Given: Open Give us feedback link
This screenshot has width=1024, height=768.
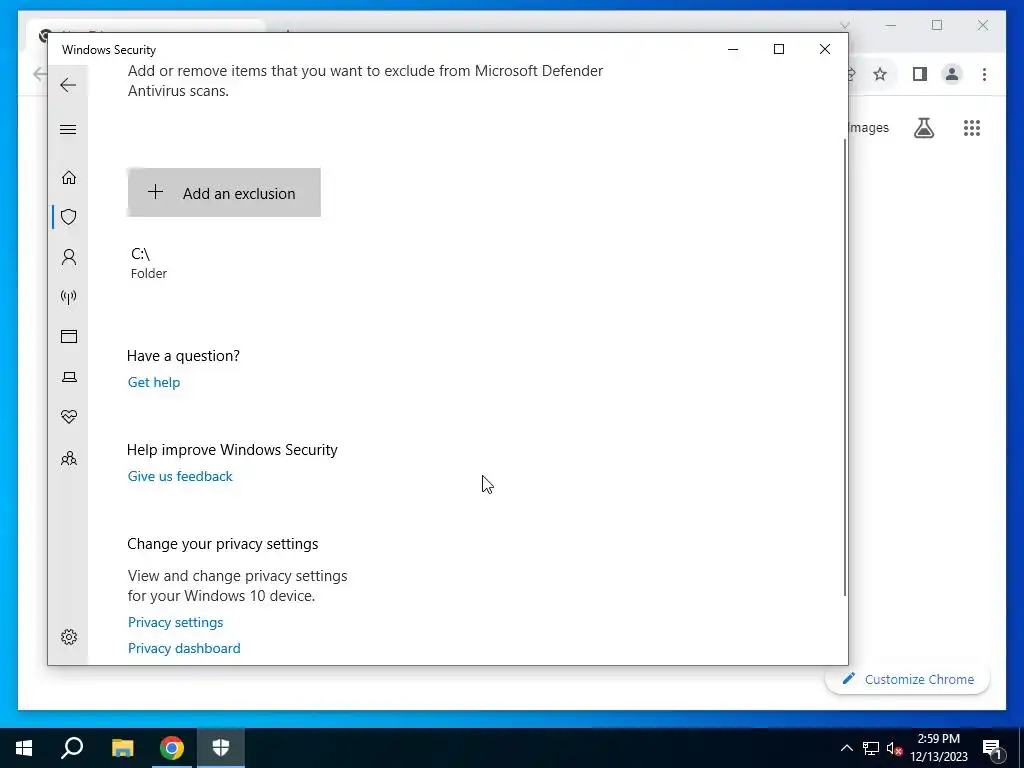Looking at the screenshot, I should tap(180, 476).
